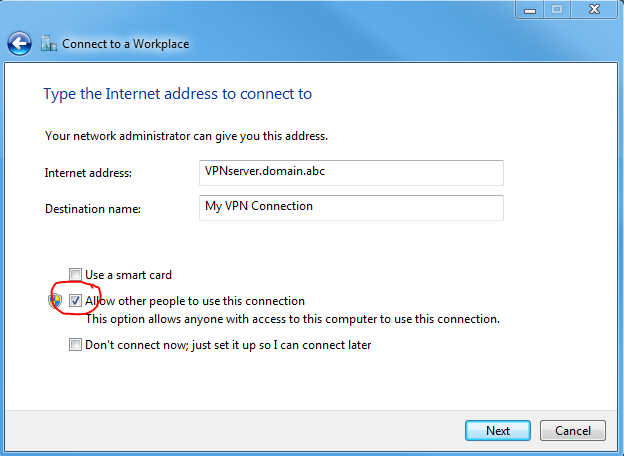Click into the Destination name field
Image resolution: width=624 pixels, height=456 pixels.
coord(350,207)
